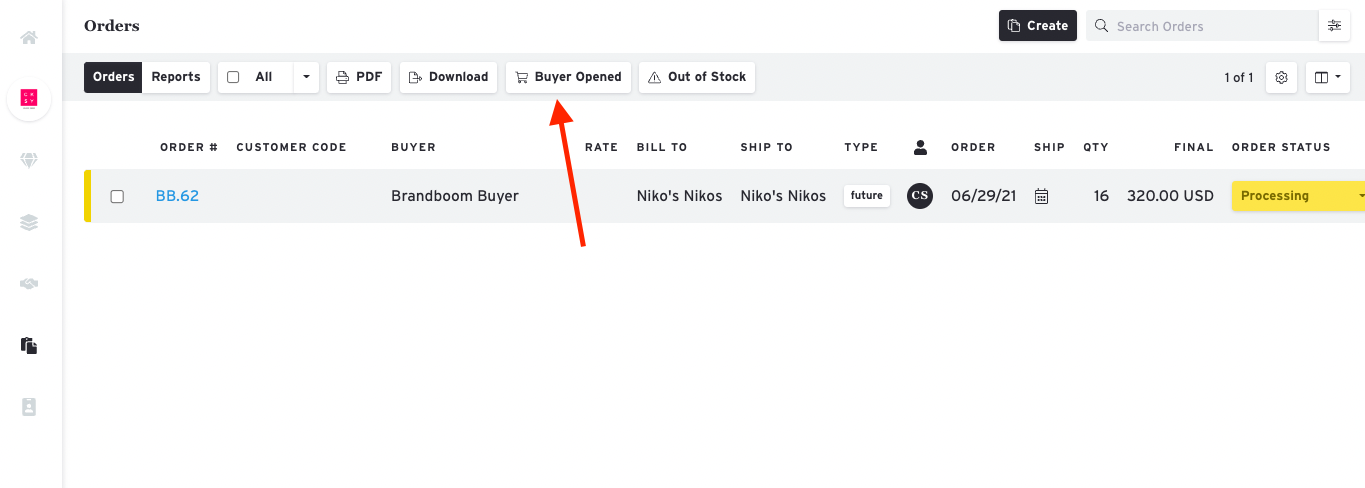Open the contacts book sidebar icon
1365x488 pixels.
pos(29,407)
